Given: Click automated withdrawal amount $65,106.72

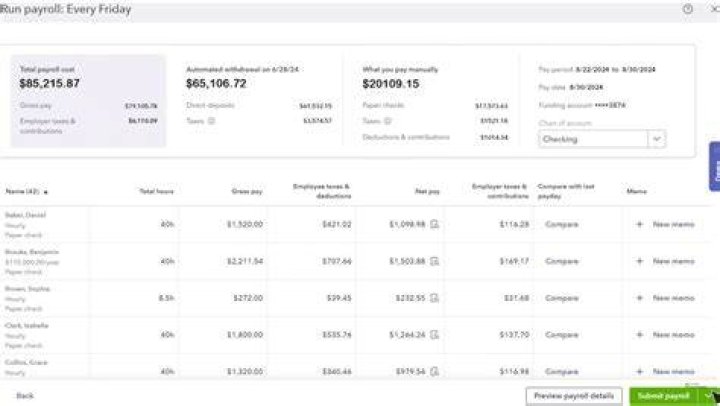Looking at the screenshot, I should [x=216, y=83].
